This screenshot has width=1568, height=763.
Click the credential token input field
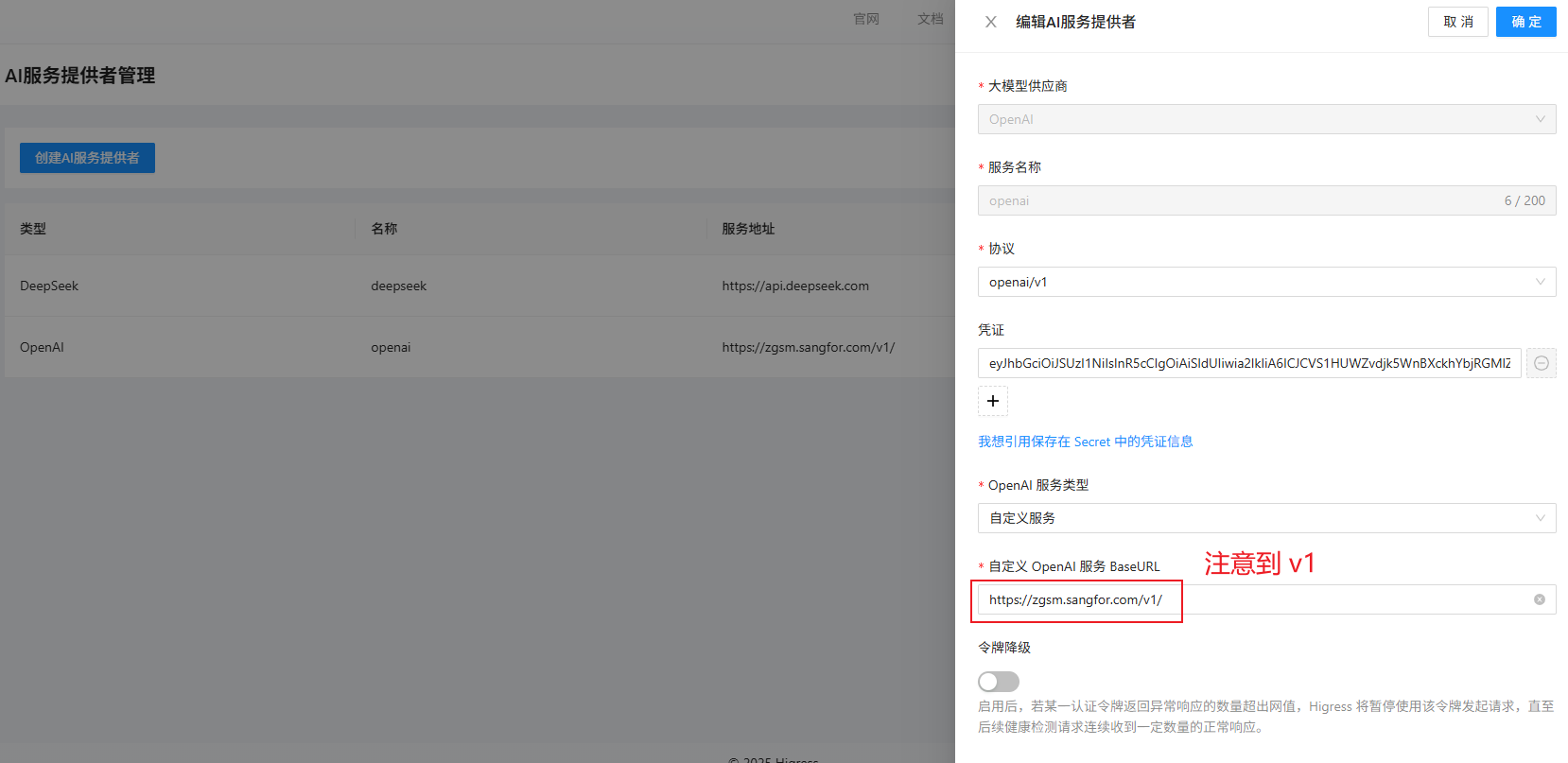1248,363
